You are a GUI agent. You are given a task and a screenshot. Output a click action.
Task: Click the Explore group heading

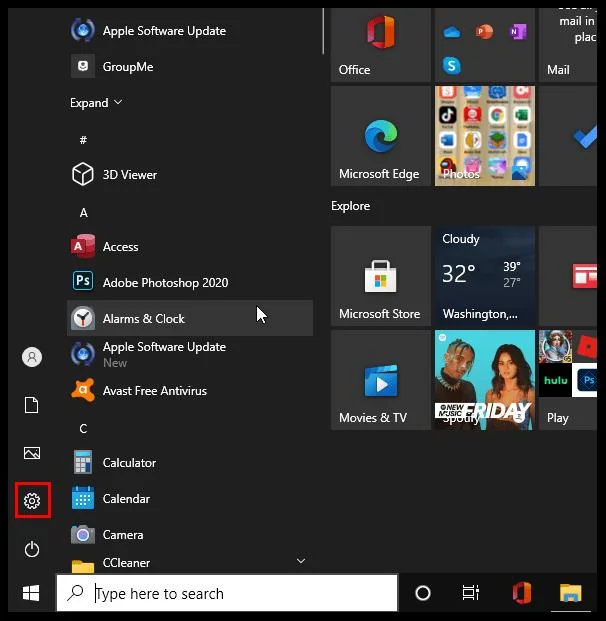[351, 206]
